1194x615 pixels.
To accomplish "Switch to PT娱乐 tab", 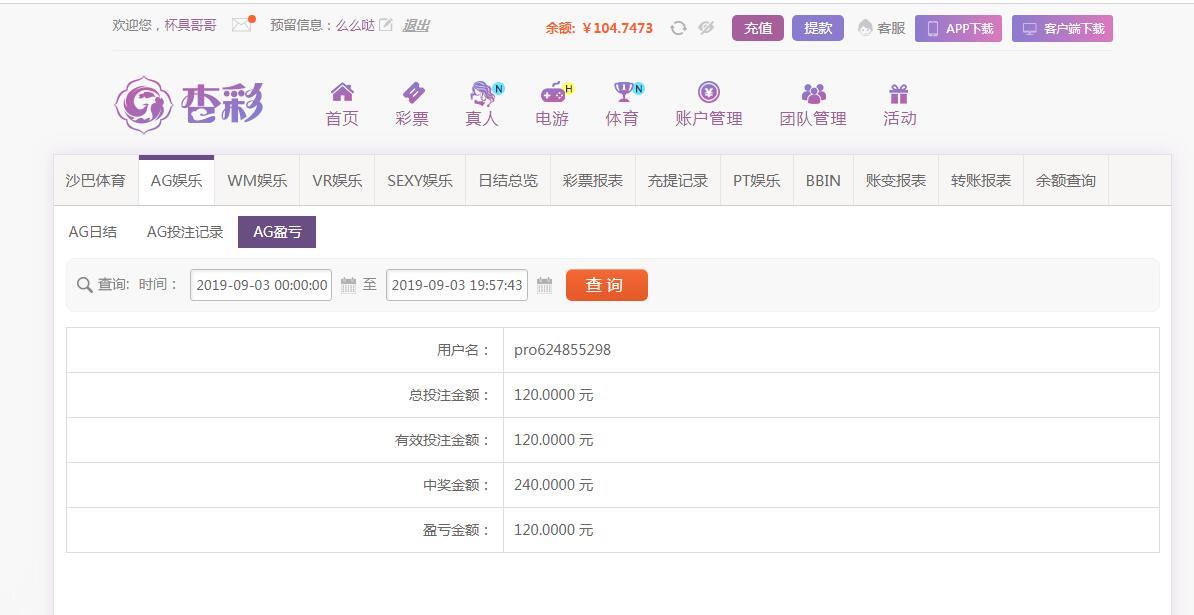I will [x=757, y=180].
